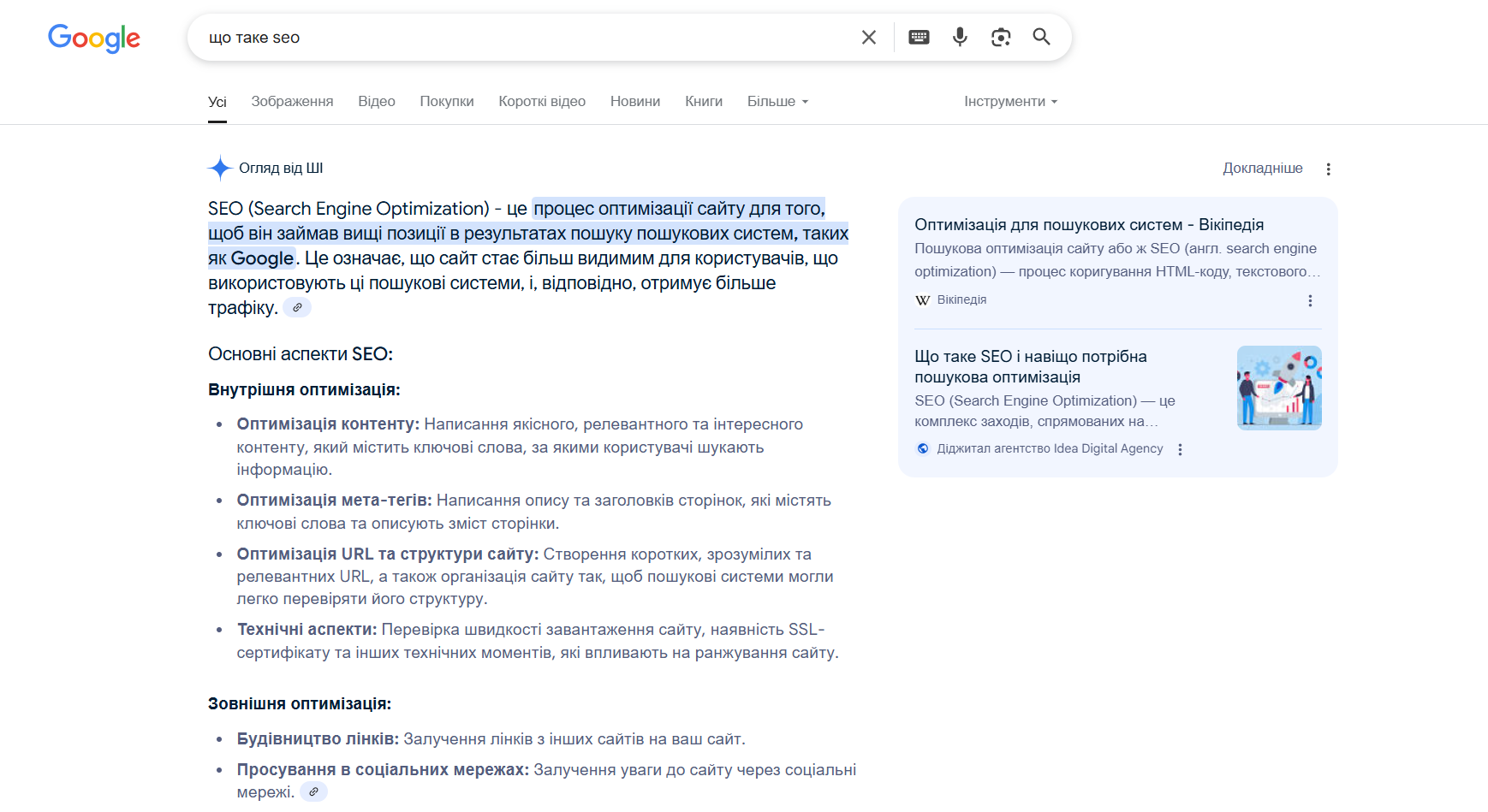Screen dimensions: 1488x812
Task: Open the on-screen keyboard input tool
Action: pos(919,37)
